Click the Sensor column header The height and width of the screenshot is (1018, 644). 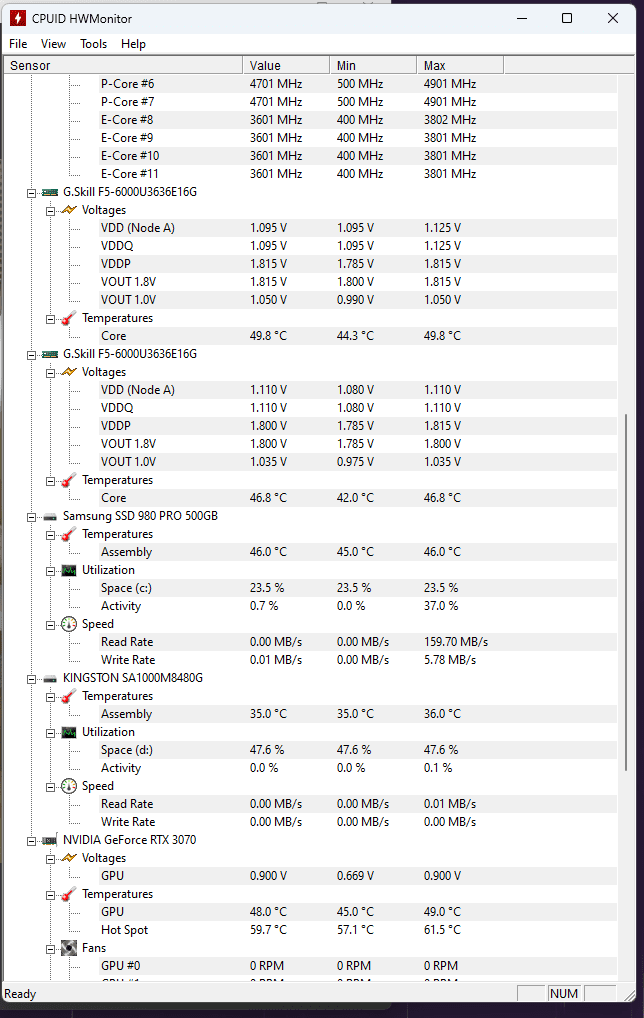(123, 66)
